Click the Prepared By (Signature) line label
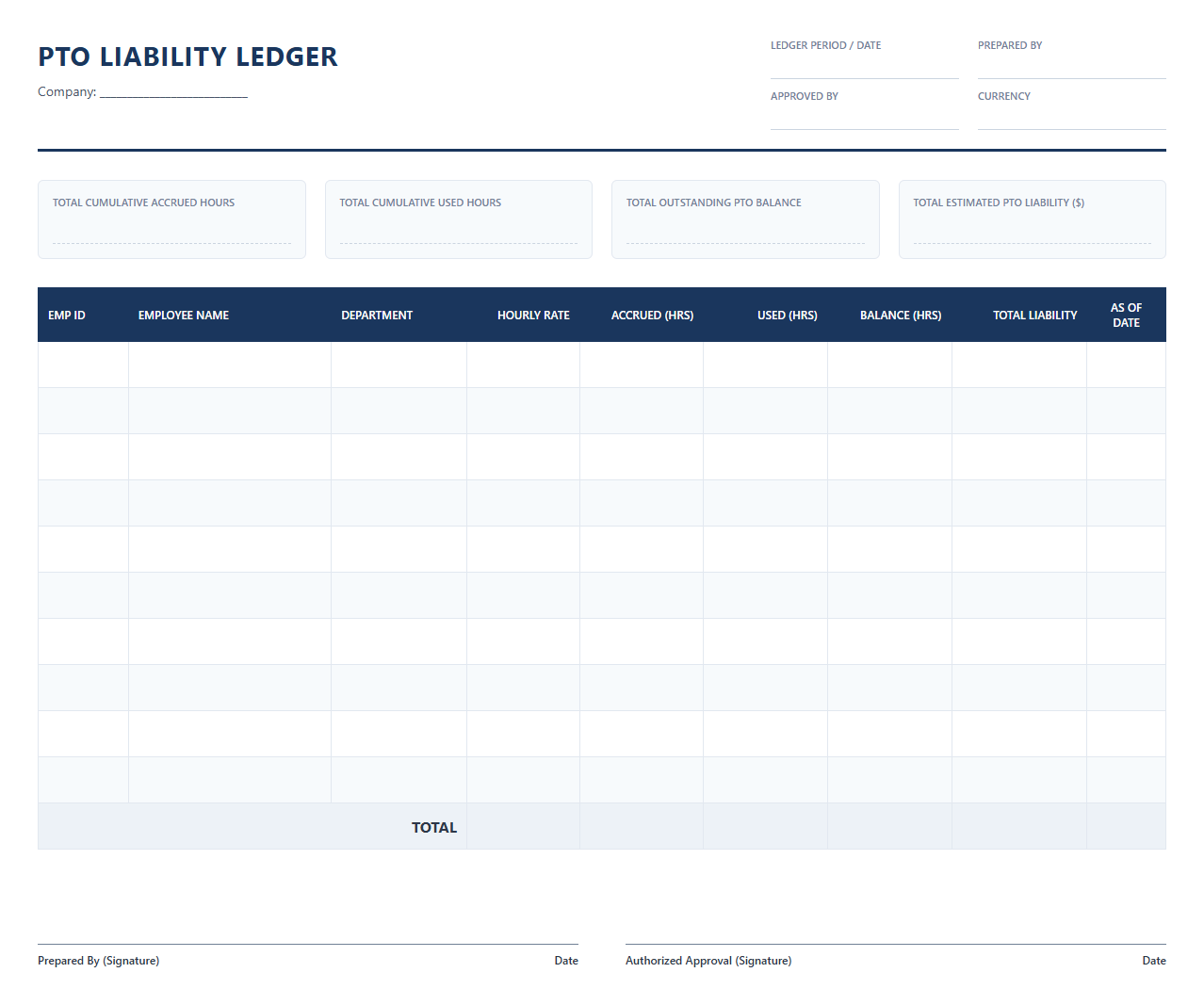1204x1005 pixels. click(99, 961)
